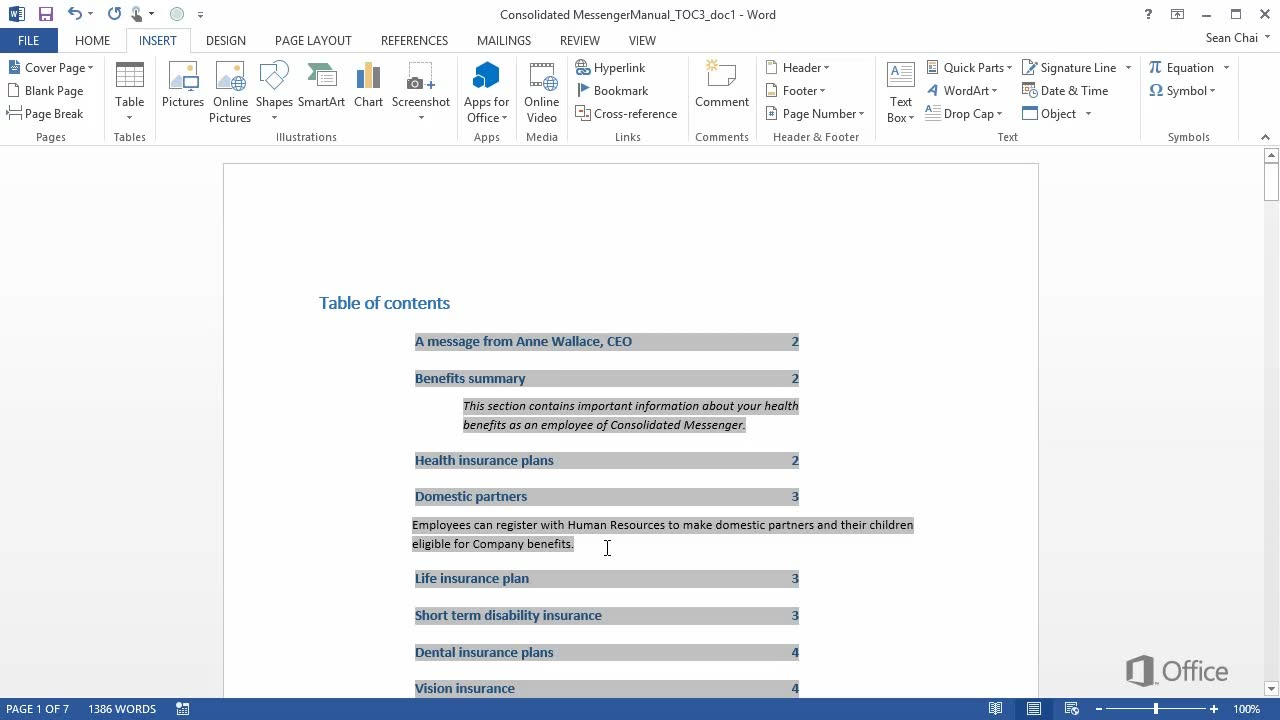Viewport: 1280px width, 720px height.
Task: Switch to PAGE LAYOUT tab
Action: [x=313, y=40]
